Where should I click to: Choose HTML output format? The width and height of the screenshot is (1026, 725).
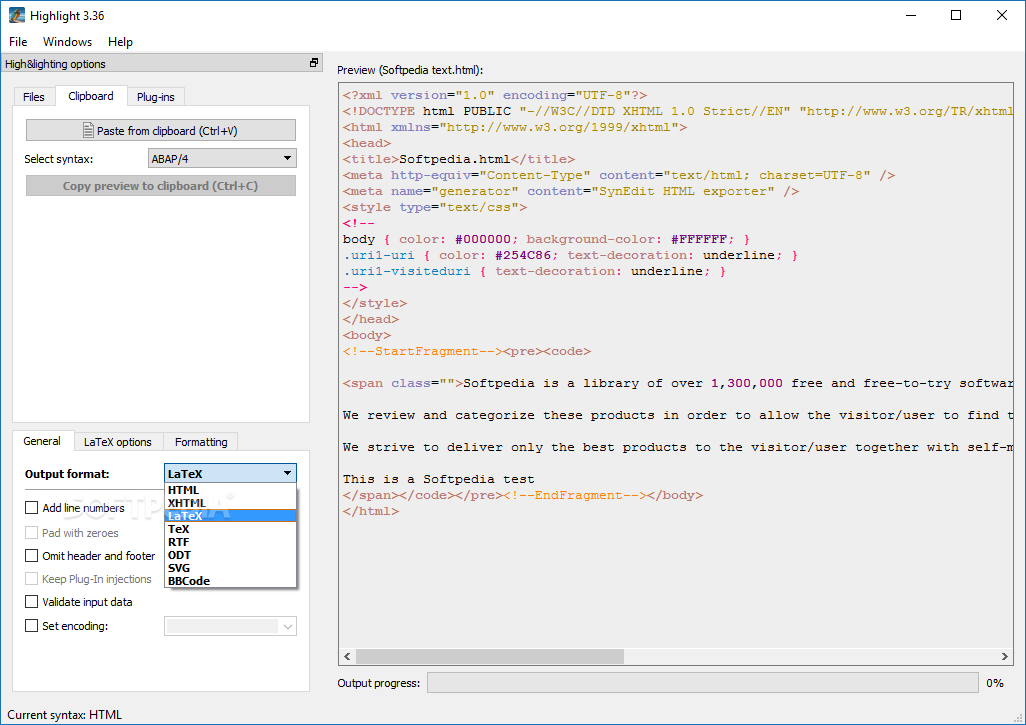pyautogui.click(x=230, y=490)
